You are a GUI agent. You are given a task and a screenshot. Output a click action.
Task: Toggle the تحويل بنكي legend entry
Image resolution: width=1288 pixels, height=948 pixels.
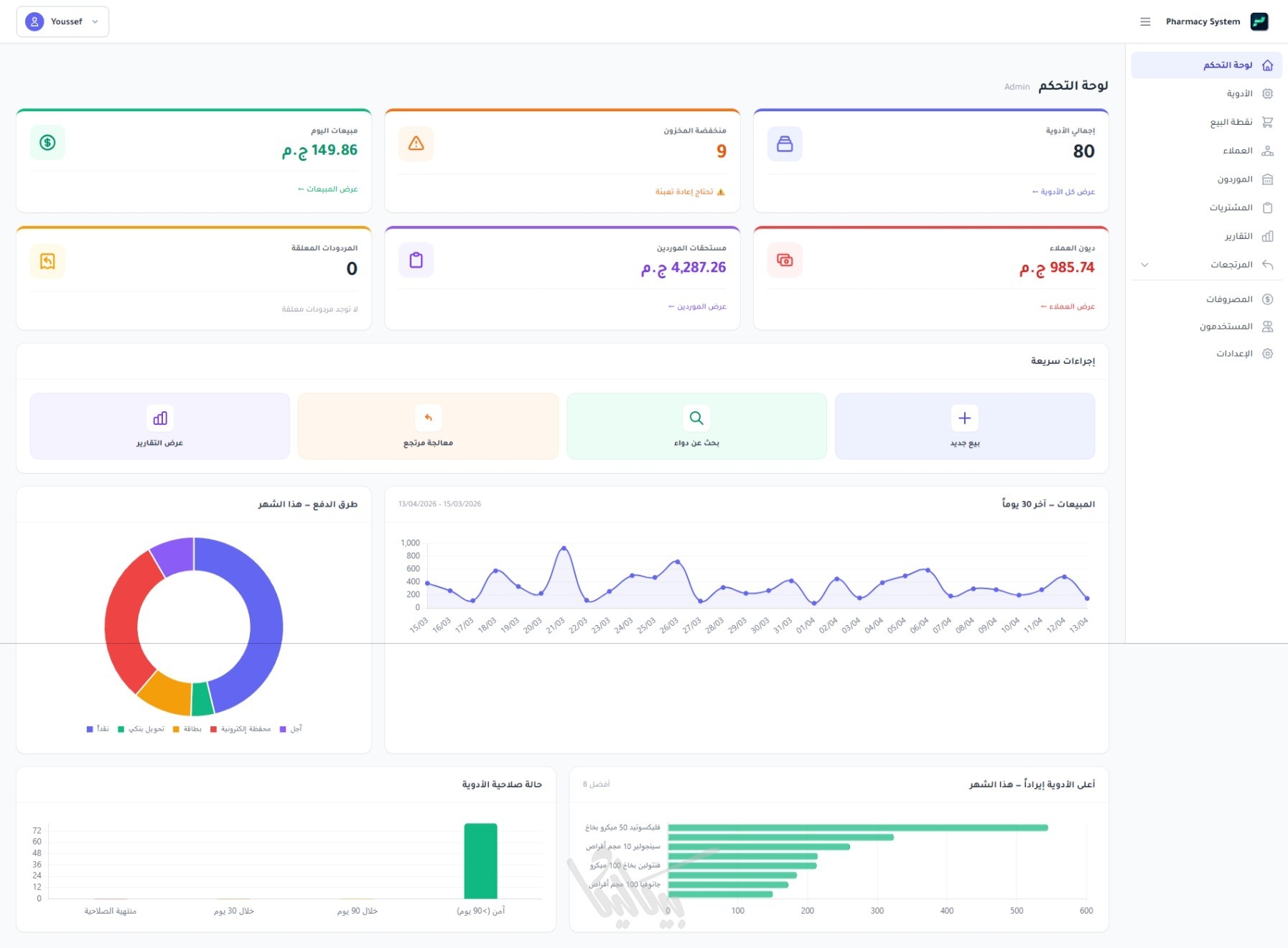(141, 729)
